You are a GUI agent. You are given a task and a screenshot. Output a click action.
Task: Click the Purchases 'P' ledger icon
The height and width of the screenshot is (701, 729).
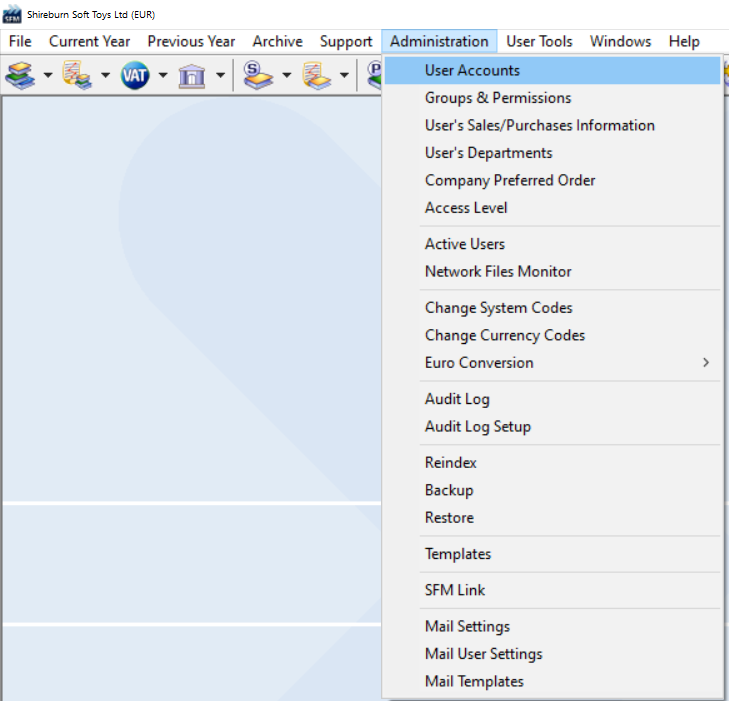[x=374, y=75]
